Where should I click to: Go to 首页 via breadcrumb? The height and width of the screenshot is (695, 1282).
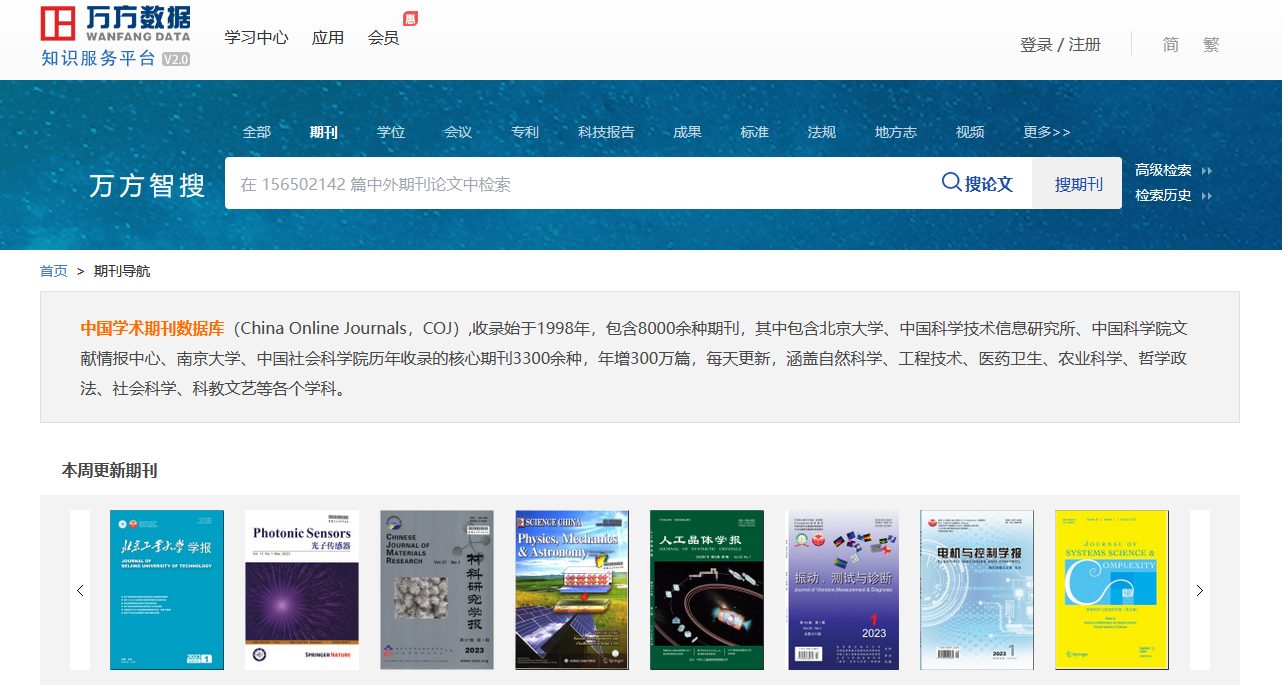(54, 271)
